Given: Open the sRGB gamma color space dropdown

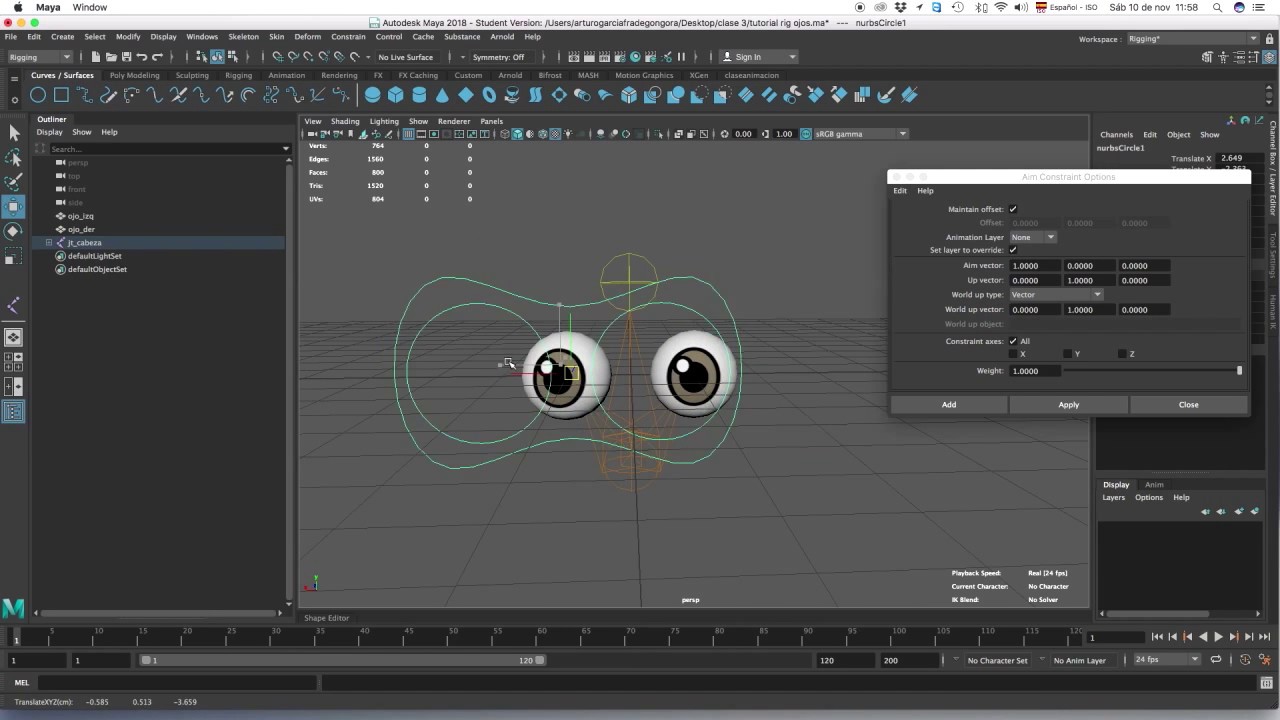Looking at the screenshot, I should click(860, 134).
